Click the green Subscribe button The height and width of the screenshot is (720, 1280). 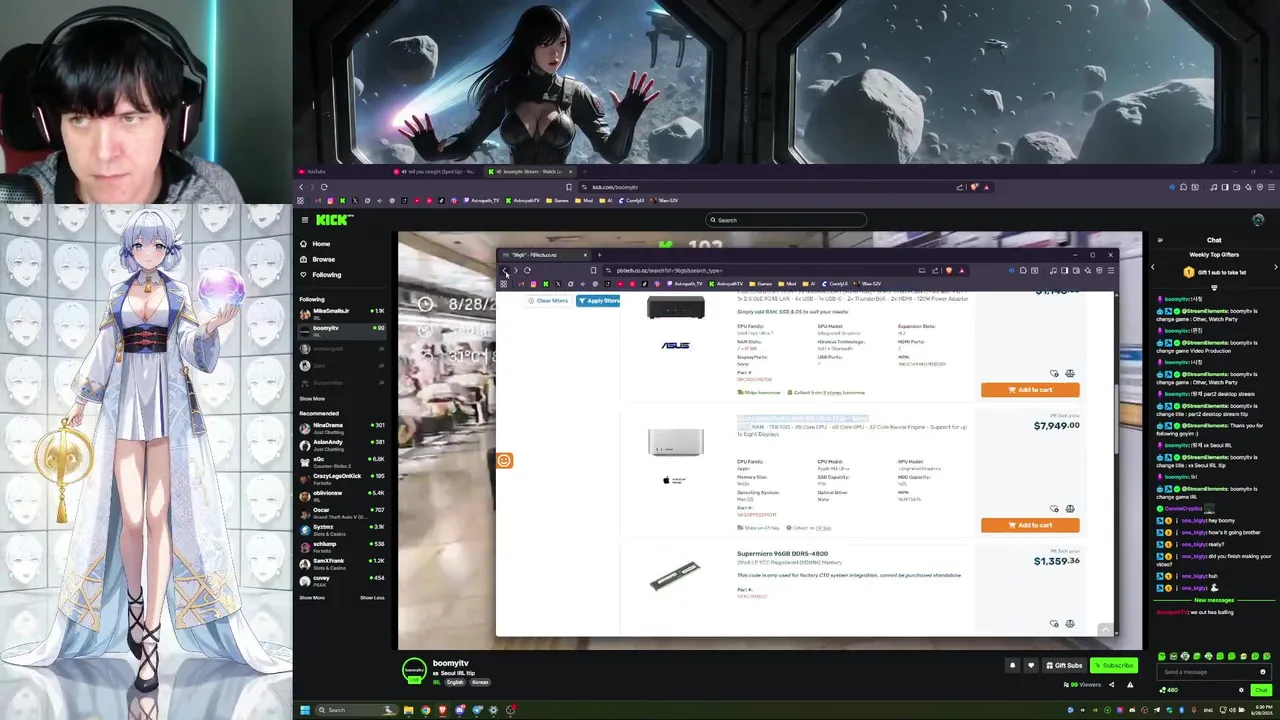click(1114, 665)
